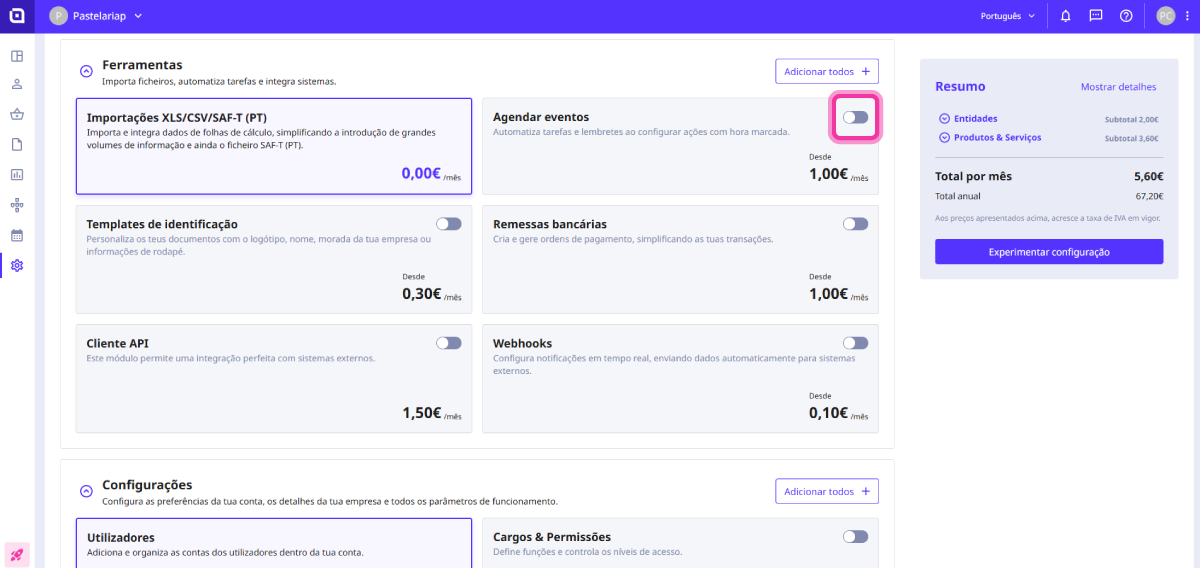Click the app logo in top-left corner
The width and height of the screenshot is (1200, 568).
tap(17, 16)
